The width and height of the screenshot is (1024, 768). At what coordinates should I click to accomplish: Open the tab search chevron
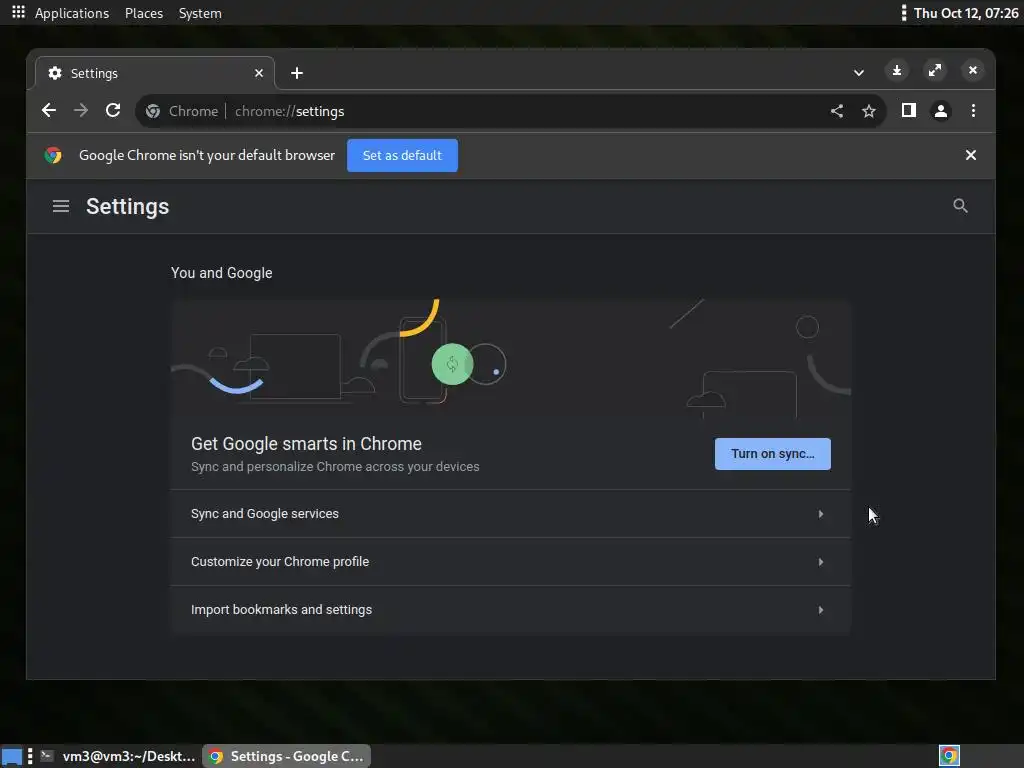coord(859,72)
